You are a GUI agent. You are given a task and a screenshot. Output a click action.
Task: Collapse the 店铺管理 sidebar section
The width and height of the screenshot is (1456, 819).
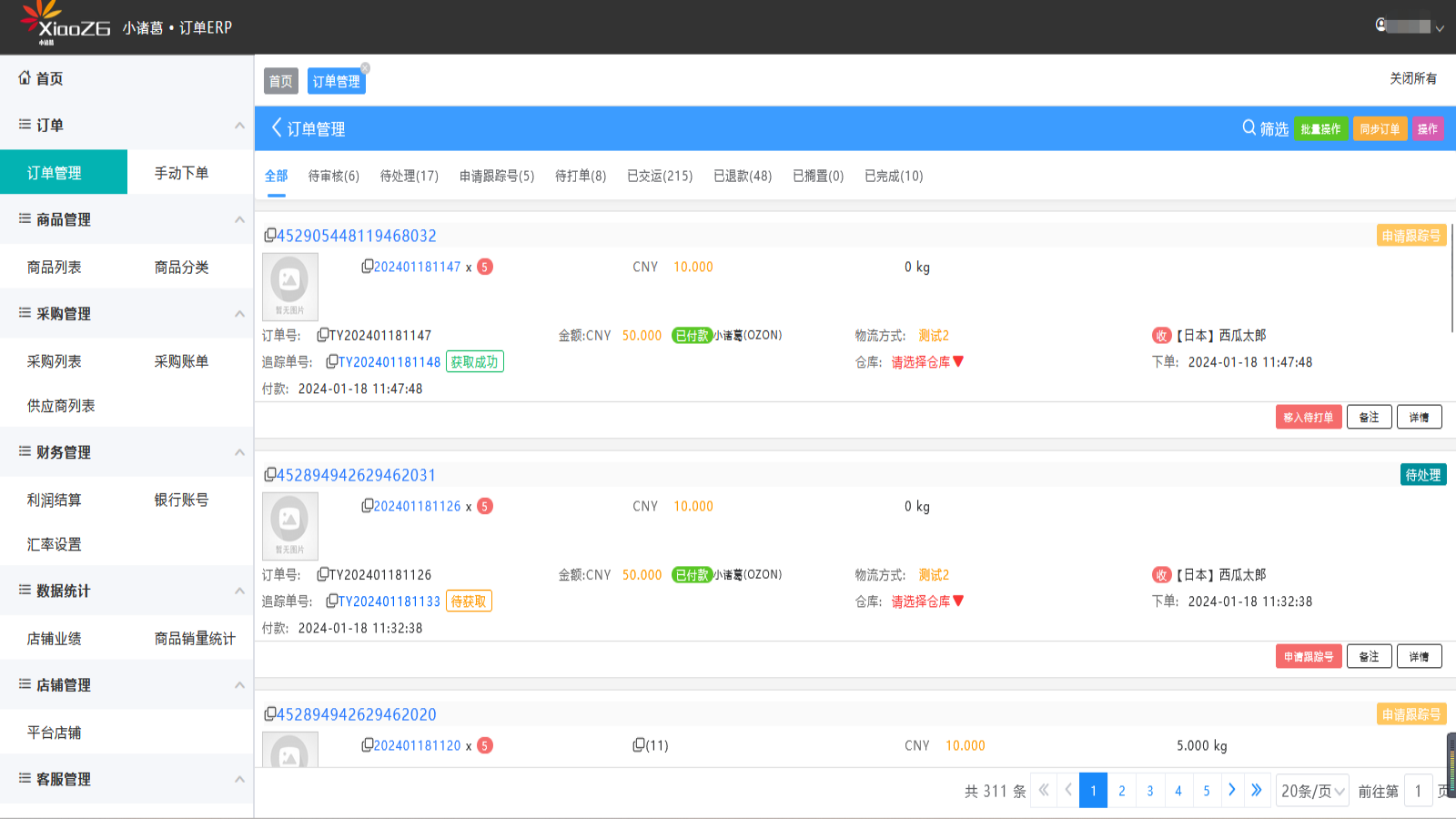[239, 685]
